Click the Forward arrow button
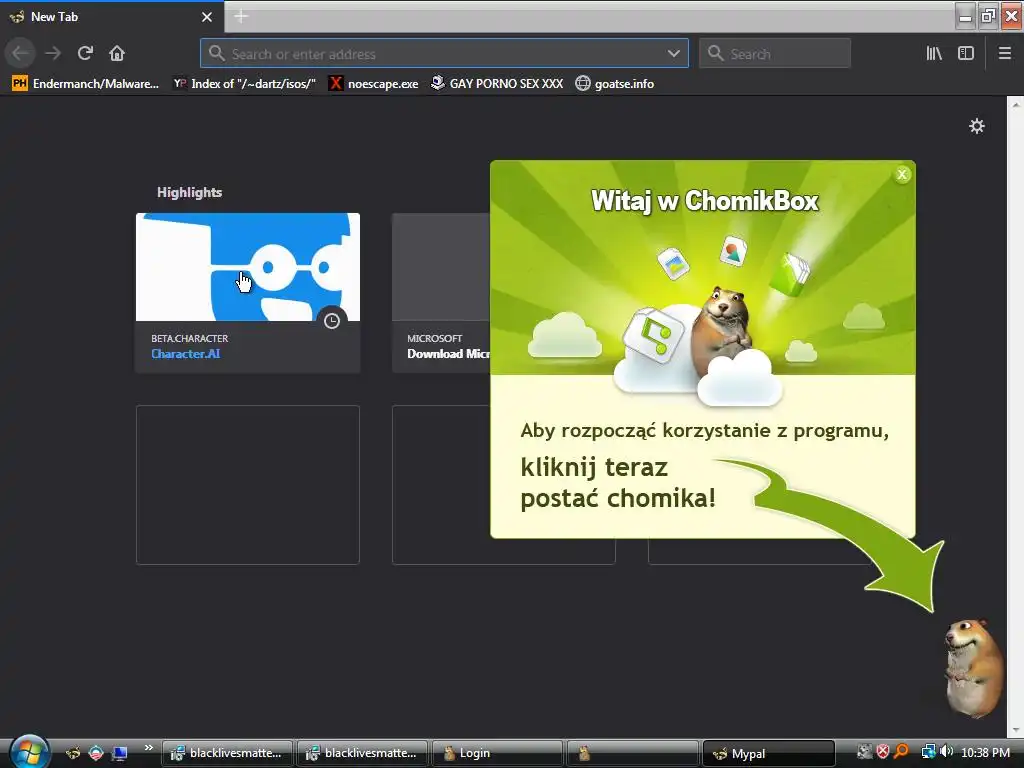 point(53,53)
